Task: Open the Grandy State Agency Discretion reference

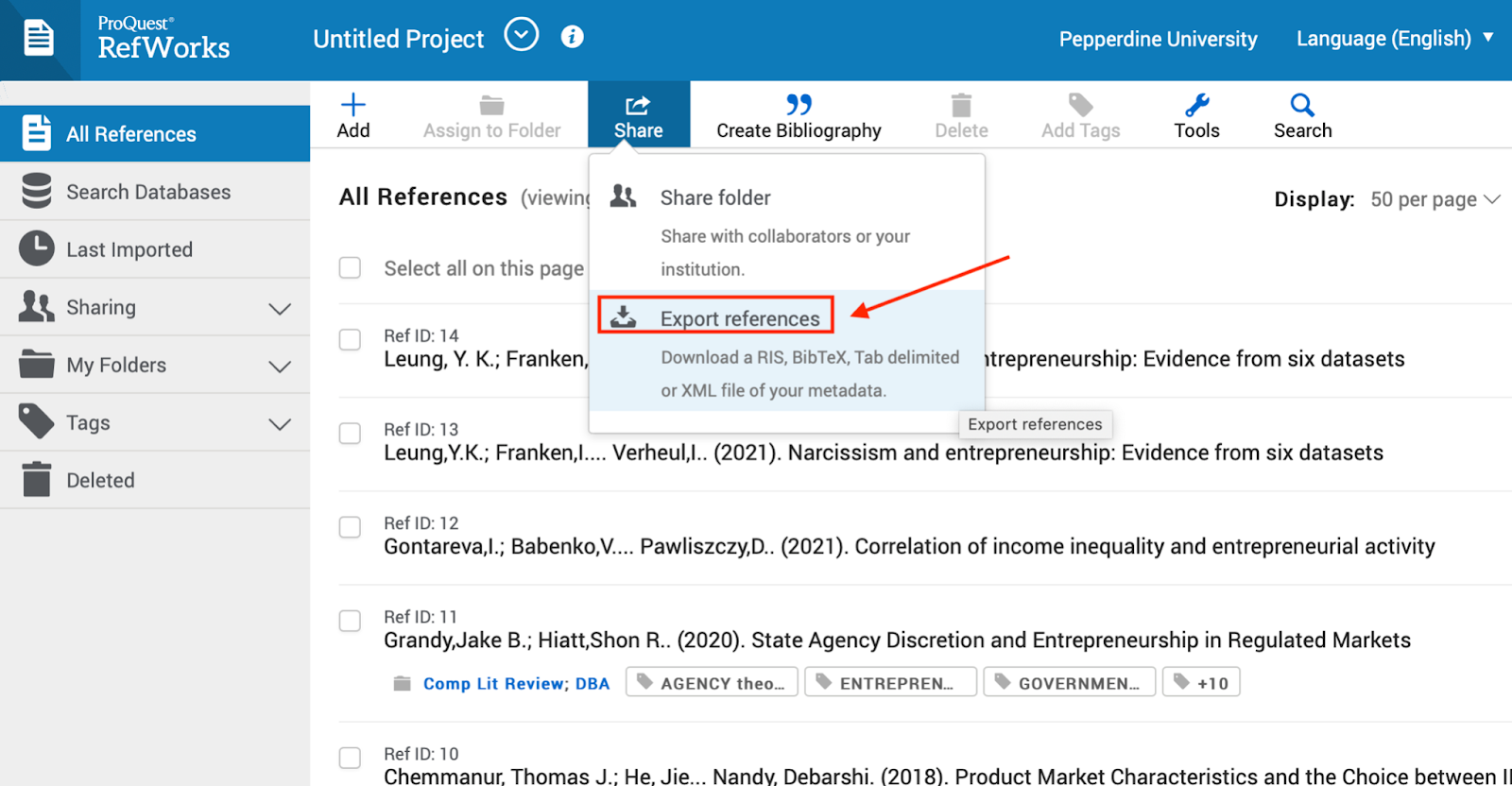Action: (897, 640)
